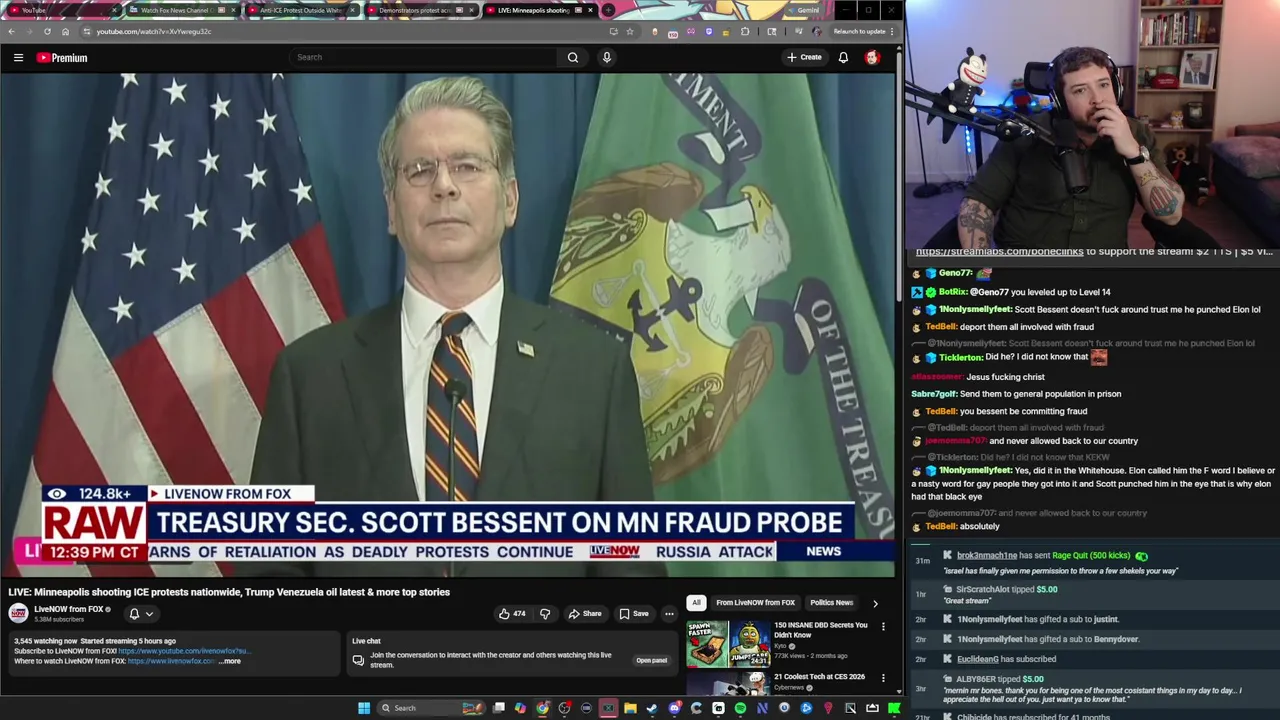Viewport: 1280px width, 720px height.
Task: Open the streamlabs.com/bonec1inks link in chat
Action: (x=999, y=251)
